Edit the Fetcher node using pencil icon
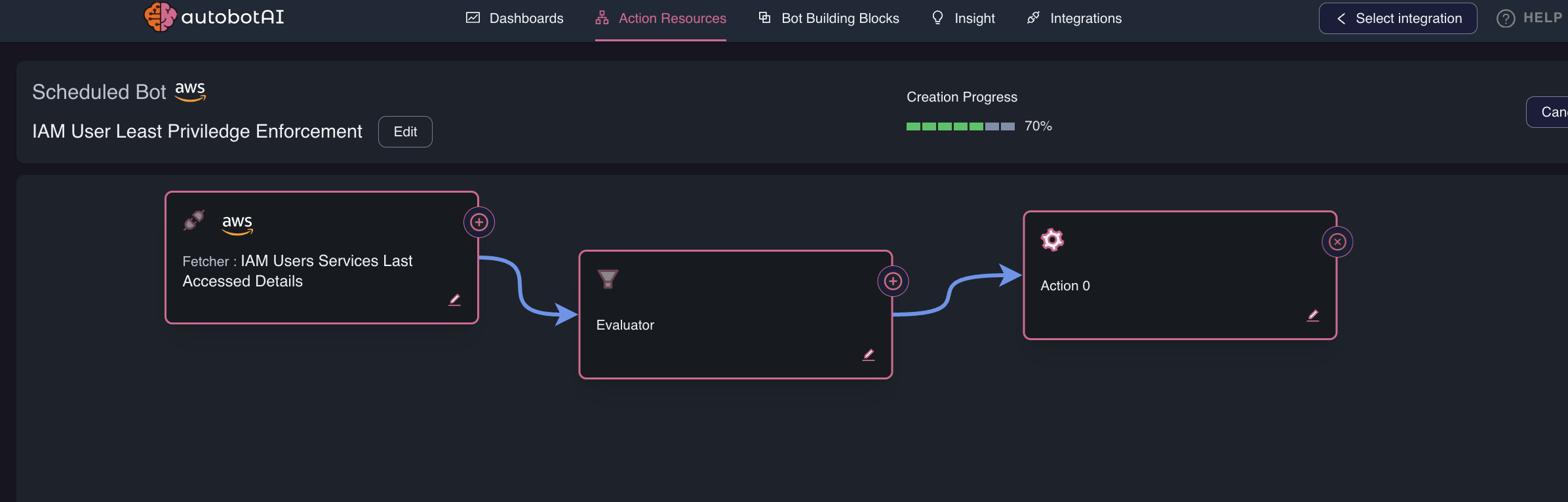Viewport: 1568px width, 502px height. 454,299
